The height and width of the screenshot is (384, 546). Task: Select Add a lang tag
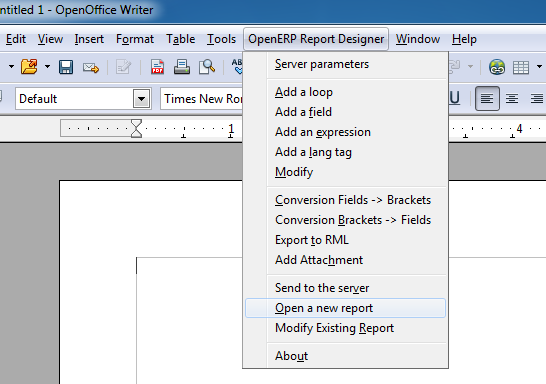[345, 152]
